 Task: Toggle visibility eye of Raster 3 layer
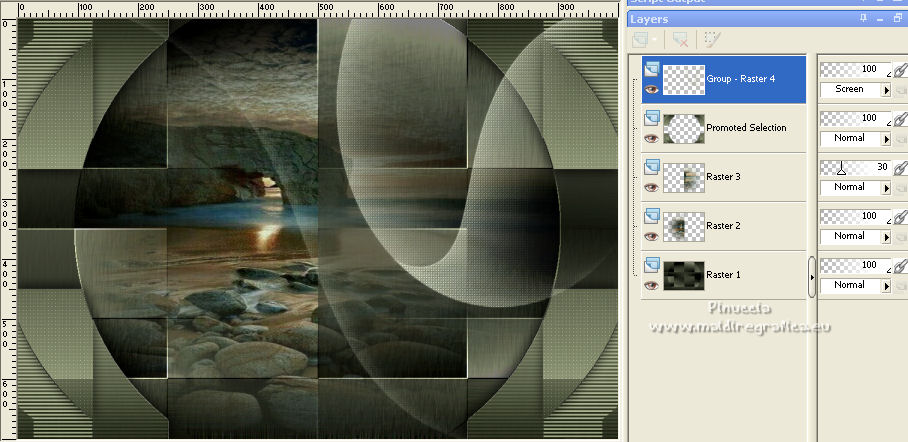pyautogui.click(x=651, y=187)
